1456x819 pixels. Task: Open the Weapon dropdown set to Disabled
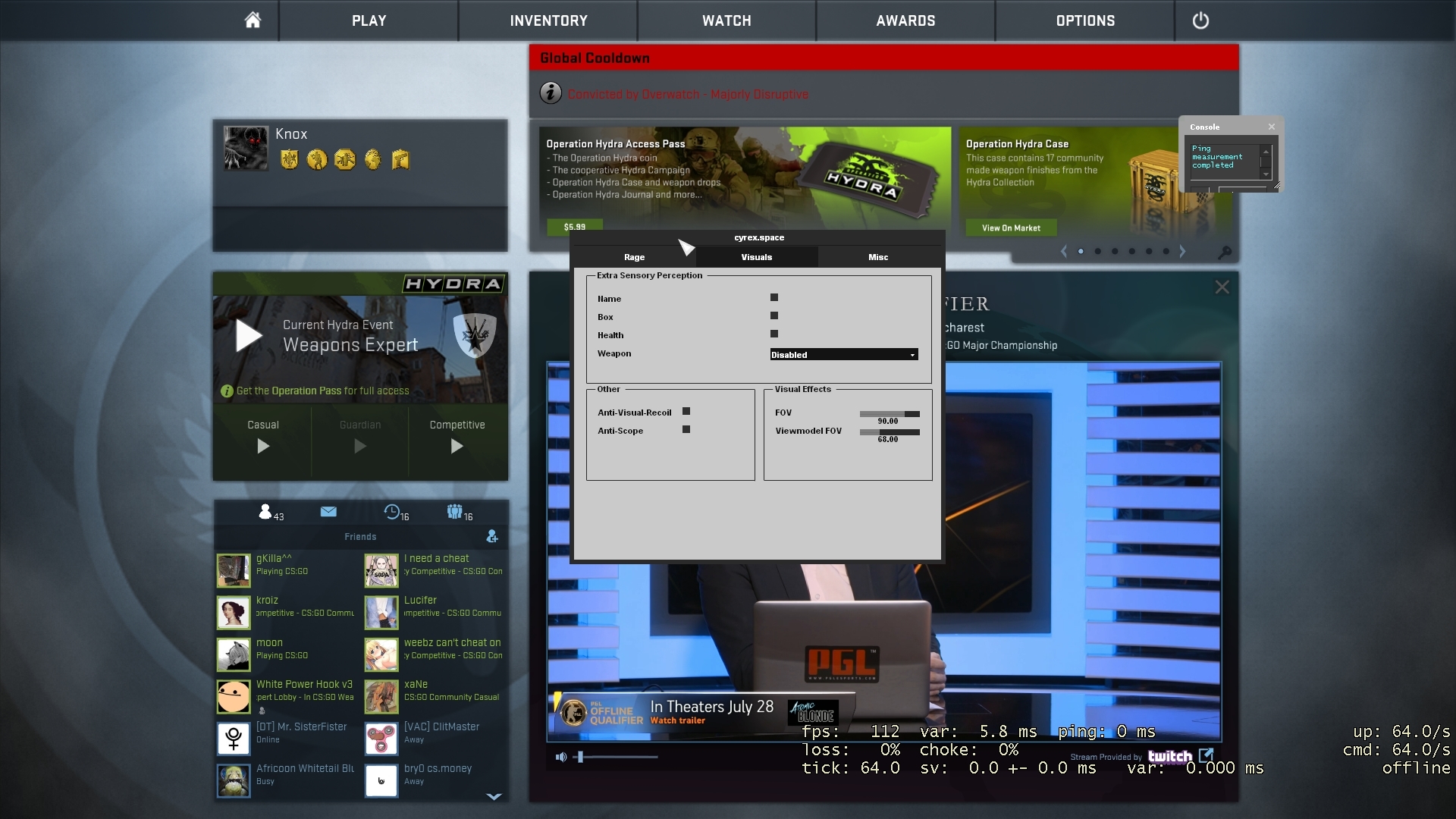pyautogui.click(x=844, y=355)
